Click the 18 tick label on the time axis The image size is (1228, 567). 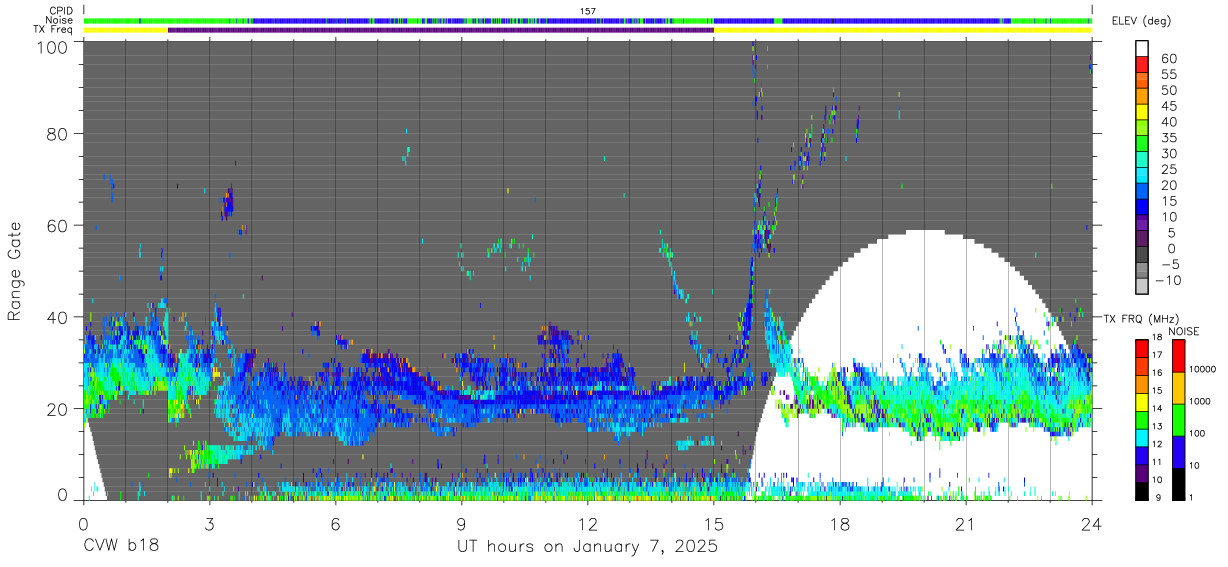tap(840, 523)
